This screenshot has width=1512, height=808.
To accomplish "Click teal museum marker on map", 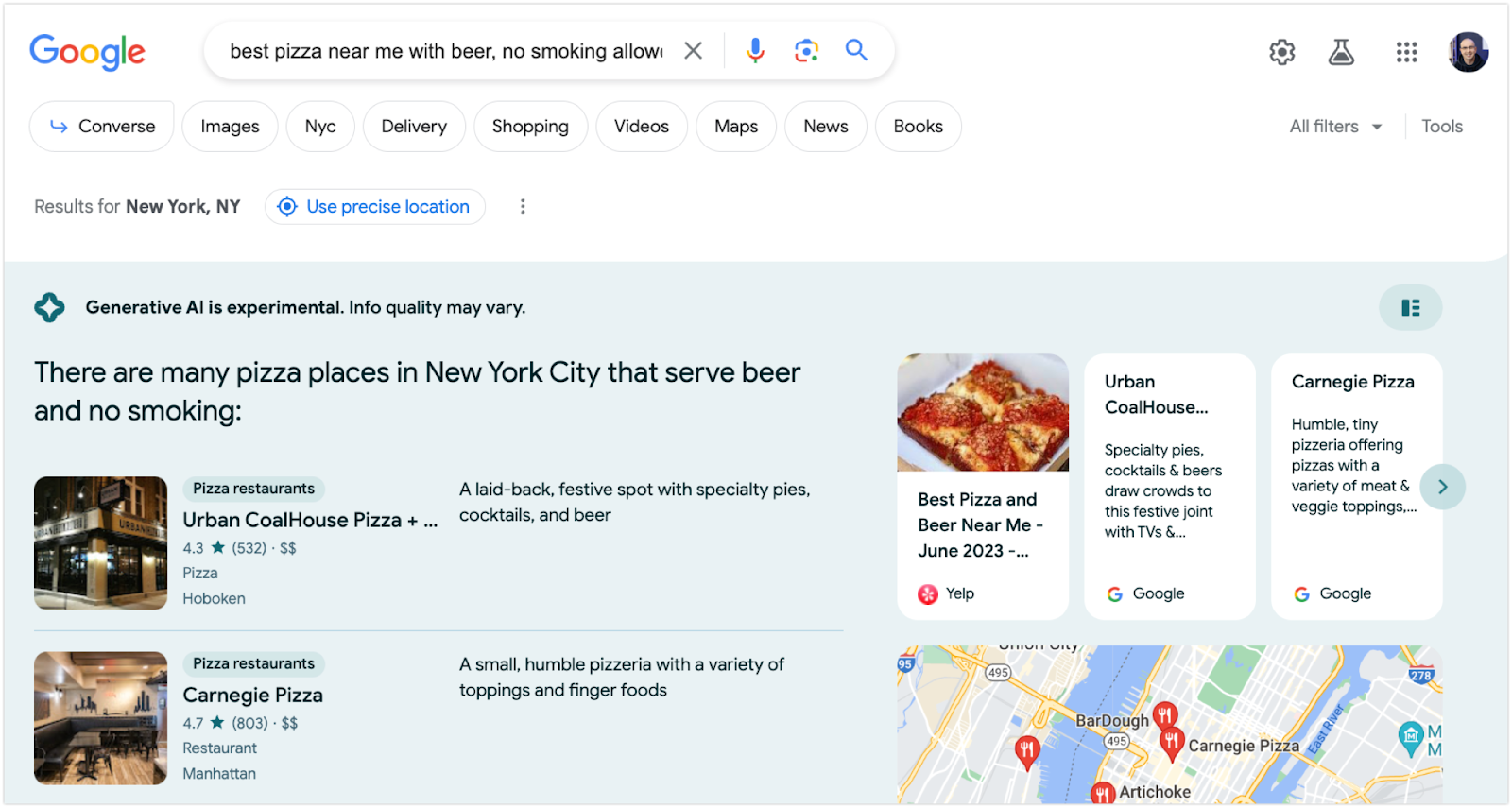I will [x=1411, y=738].
